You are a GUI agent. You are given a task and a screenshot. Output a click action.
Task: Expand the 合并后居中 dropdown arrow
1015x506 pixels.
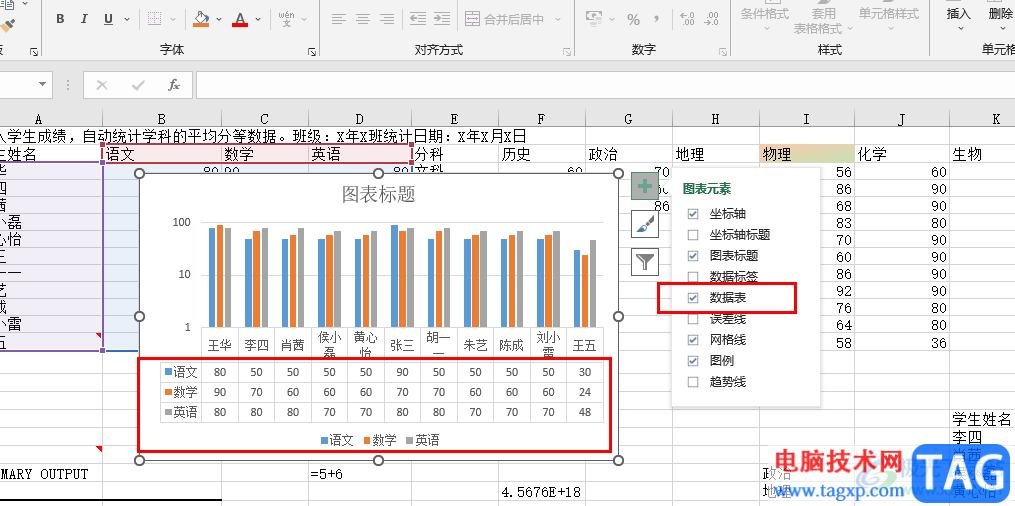coord(557,19)
